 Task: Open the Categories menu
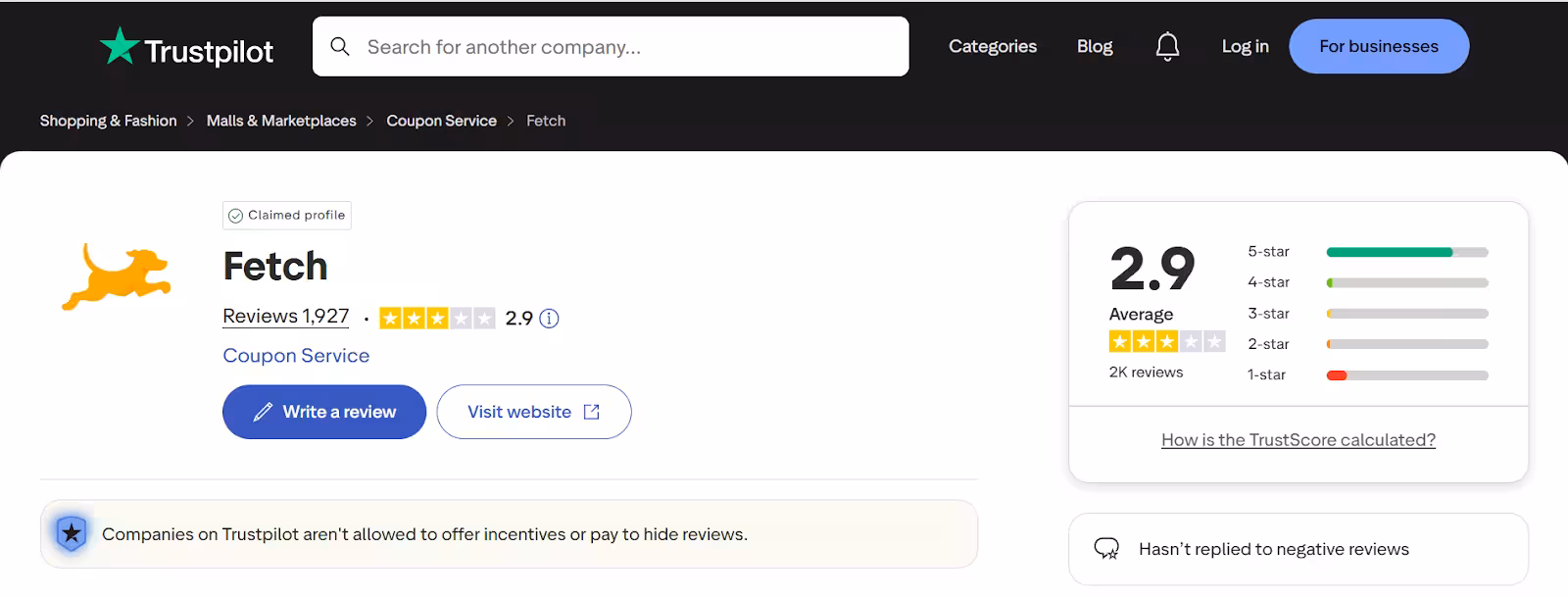click(x=993, y=46)
